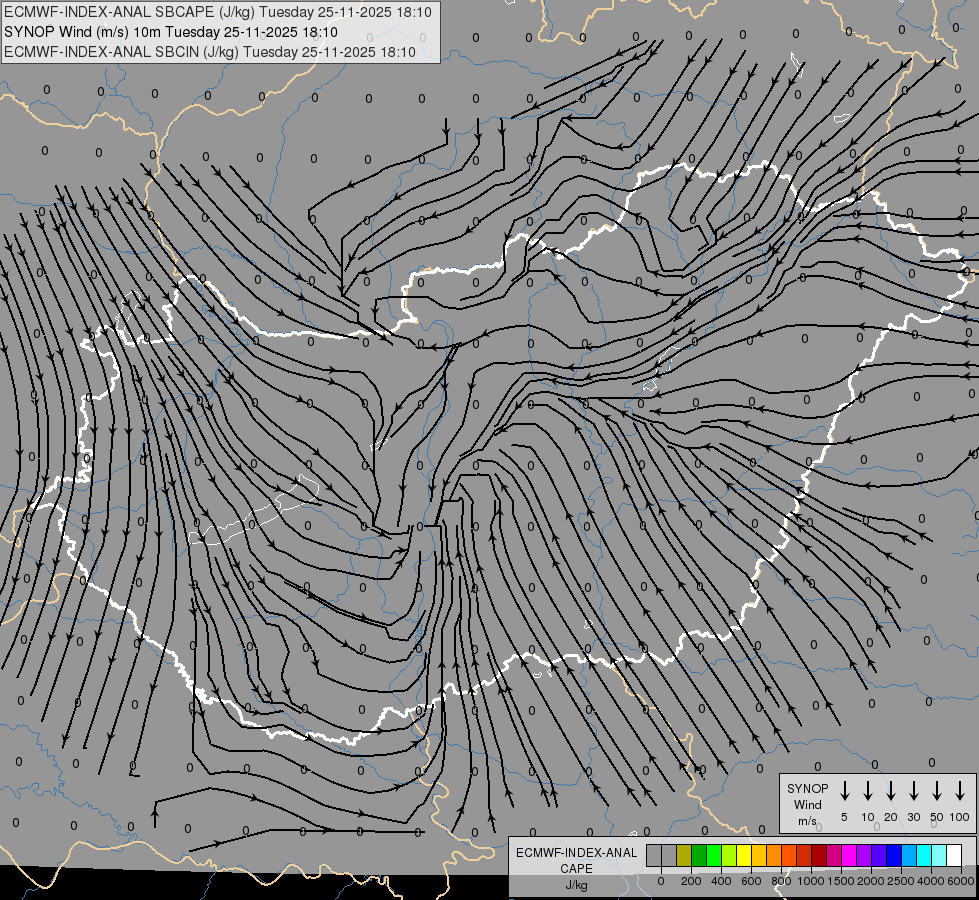Click the olive CAPE color swatch
Image resolution: width=979 pixels, height=900 pixels.
click(x=684, y=855)
